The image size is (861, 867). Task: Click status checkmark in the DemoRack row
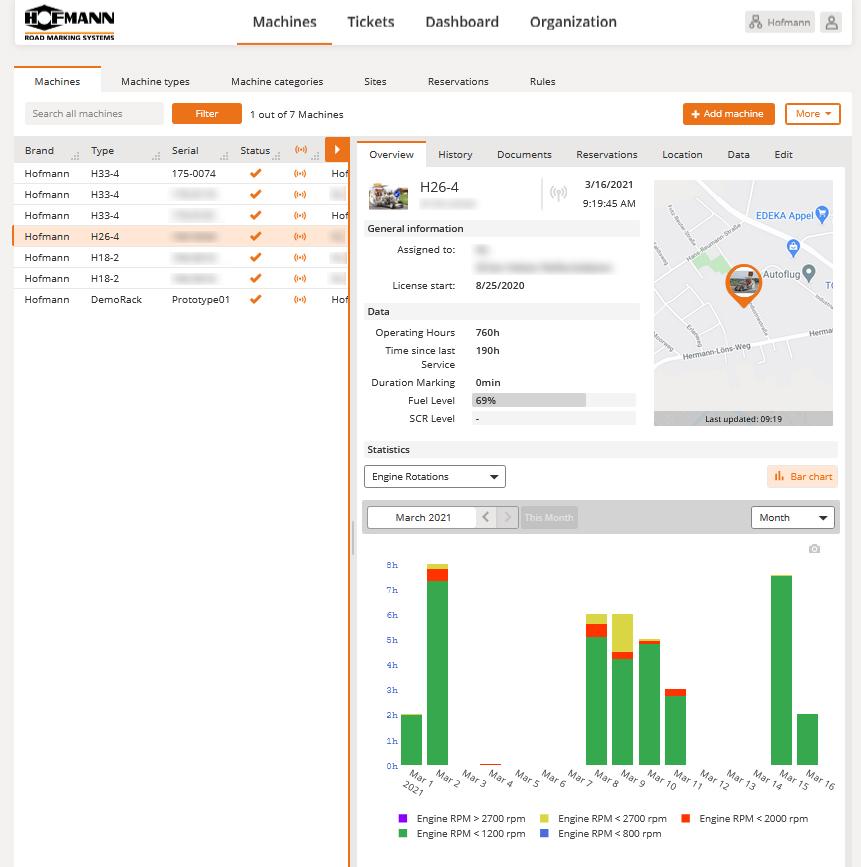255,300
